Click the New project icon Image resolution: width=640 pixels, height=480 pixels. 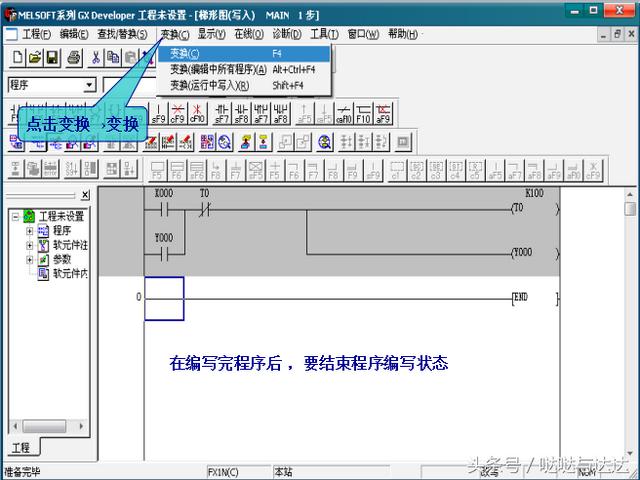click(x=18, y=58)
